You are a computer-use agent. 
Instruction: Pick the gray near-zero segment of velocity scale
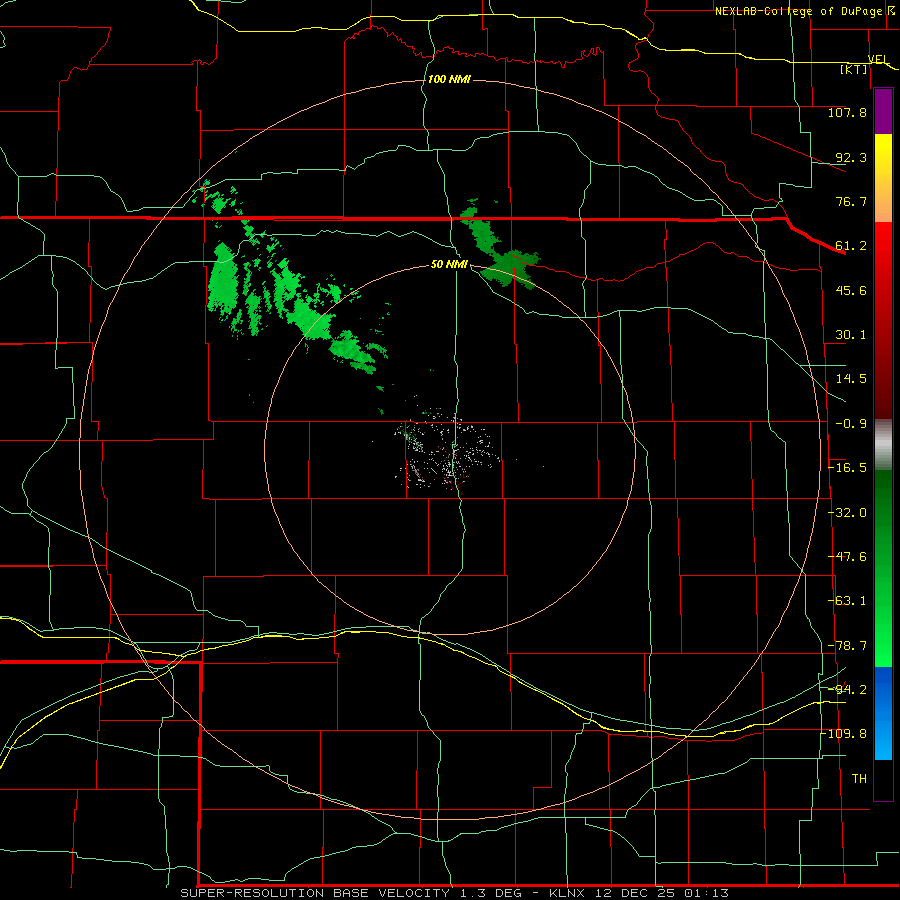883,445
